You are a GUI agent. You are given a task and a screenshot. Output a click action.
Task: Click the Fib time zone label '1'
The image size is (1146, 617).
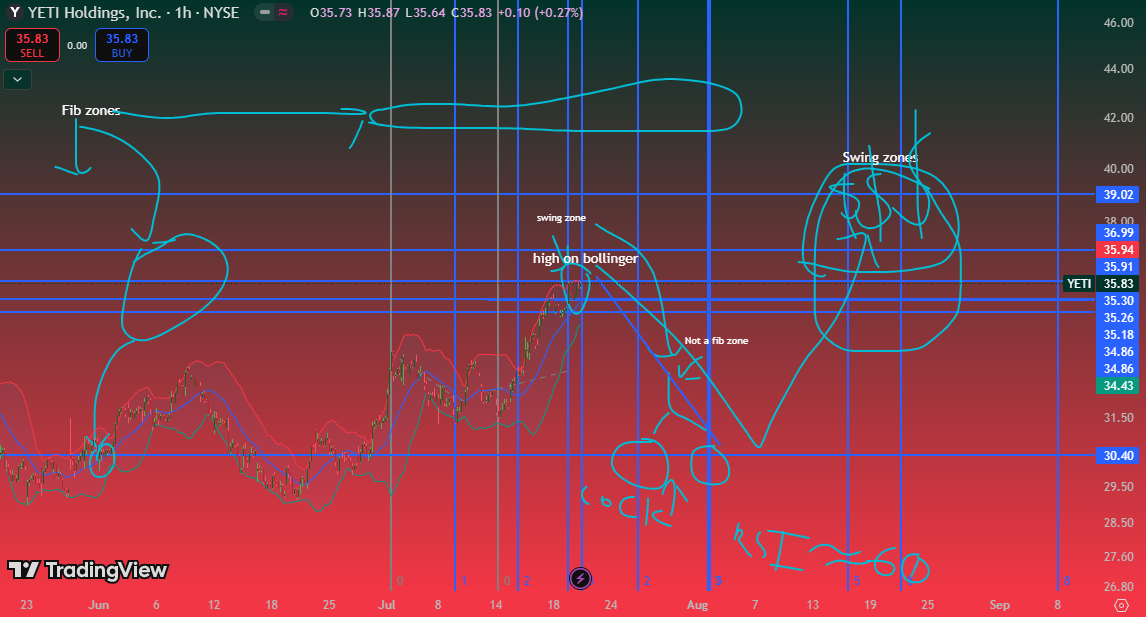click(464, 581)
